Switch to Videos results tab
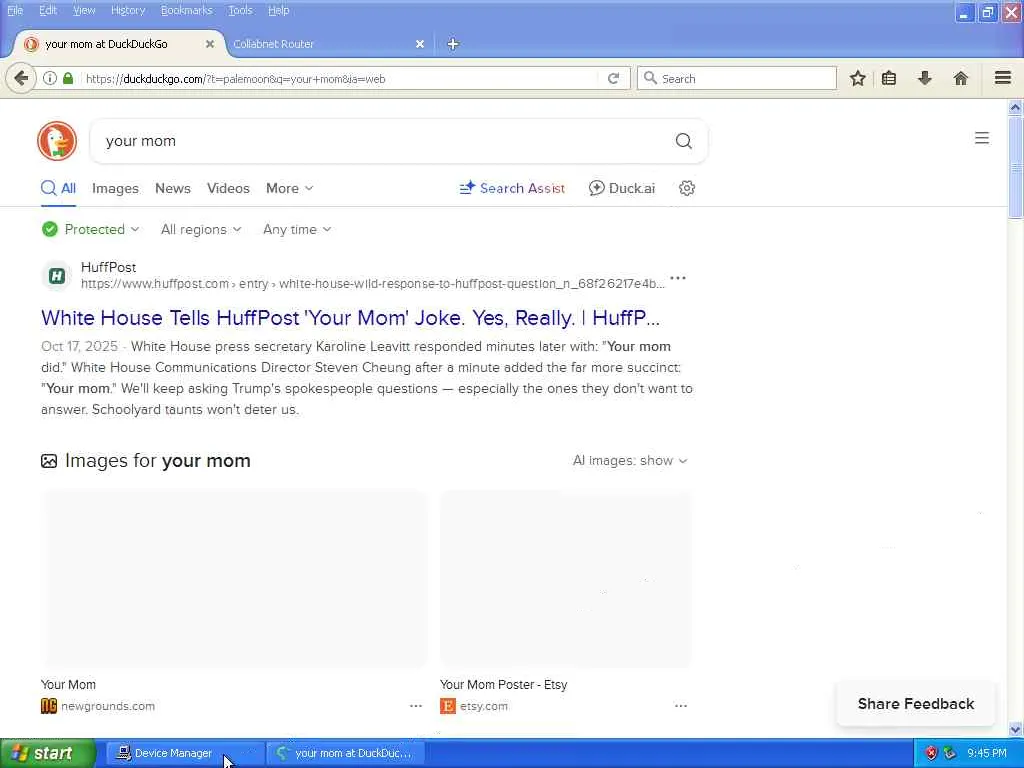Screen dimensions: 1024x768 228,188
